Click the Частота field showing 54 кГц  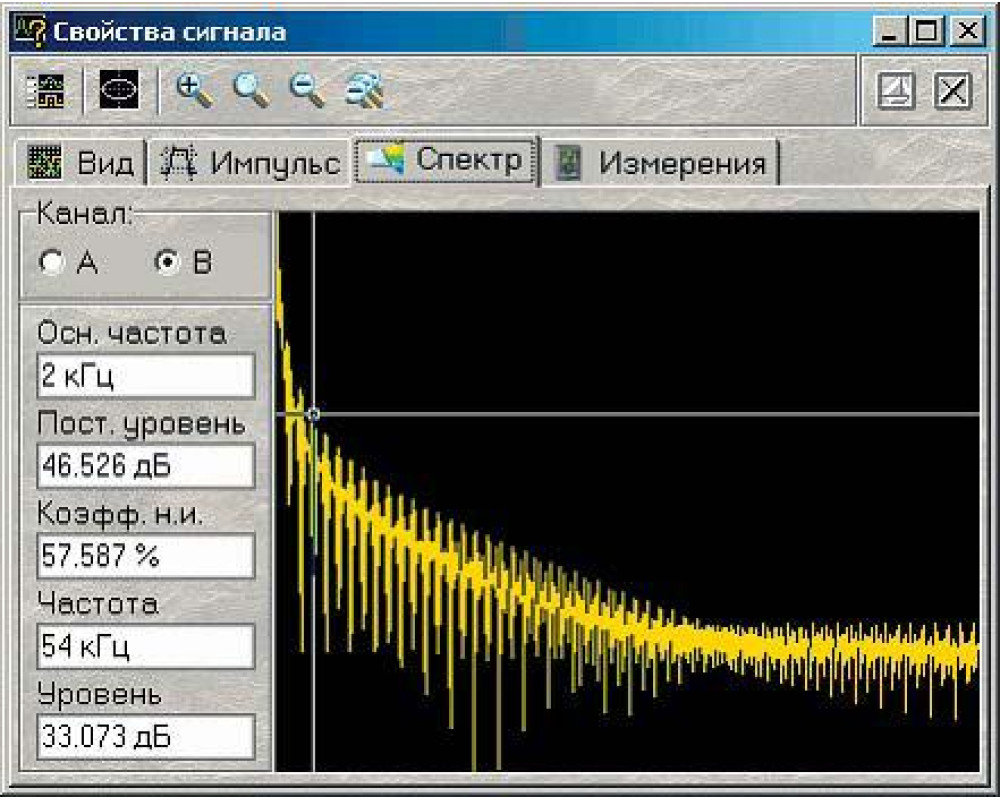[x=145, y=647]
